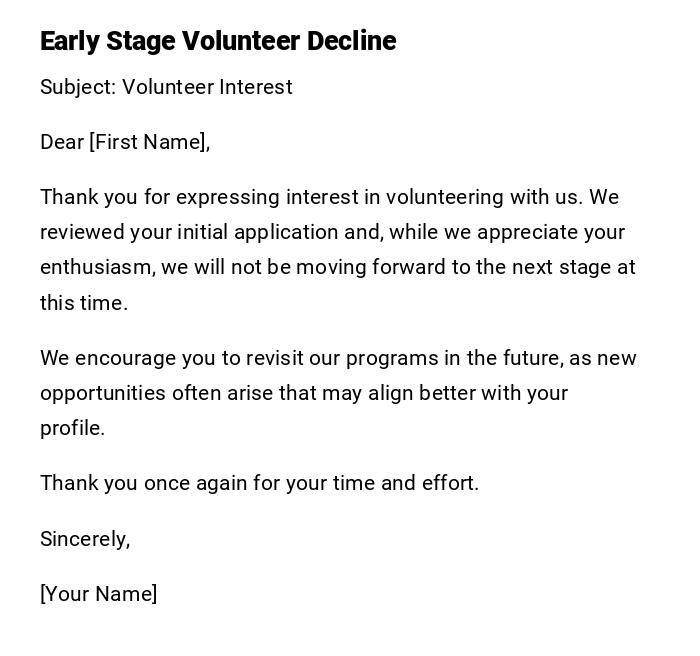Click the word 'Dear' in the greeting
The width and height of the screenshot is (700, 656).
point(61,142)
